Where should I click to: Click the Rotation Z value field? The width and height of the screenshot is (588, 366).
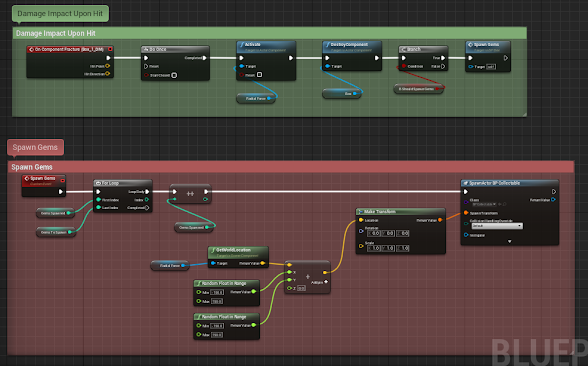click(402, 233)
